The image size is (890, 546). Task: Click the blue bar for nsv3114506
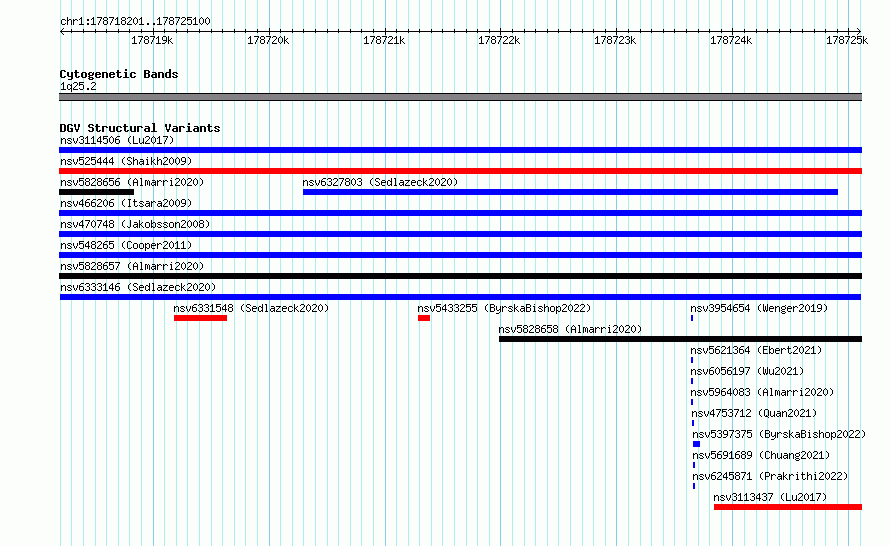[460, 150]
